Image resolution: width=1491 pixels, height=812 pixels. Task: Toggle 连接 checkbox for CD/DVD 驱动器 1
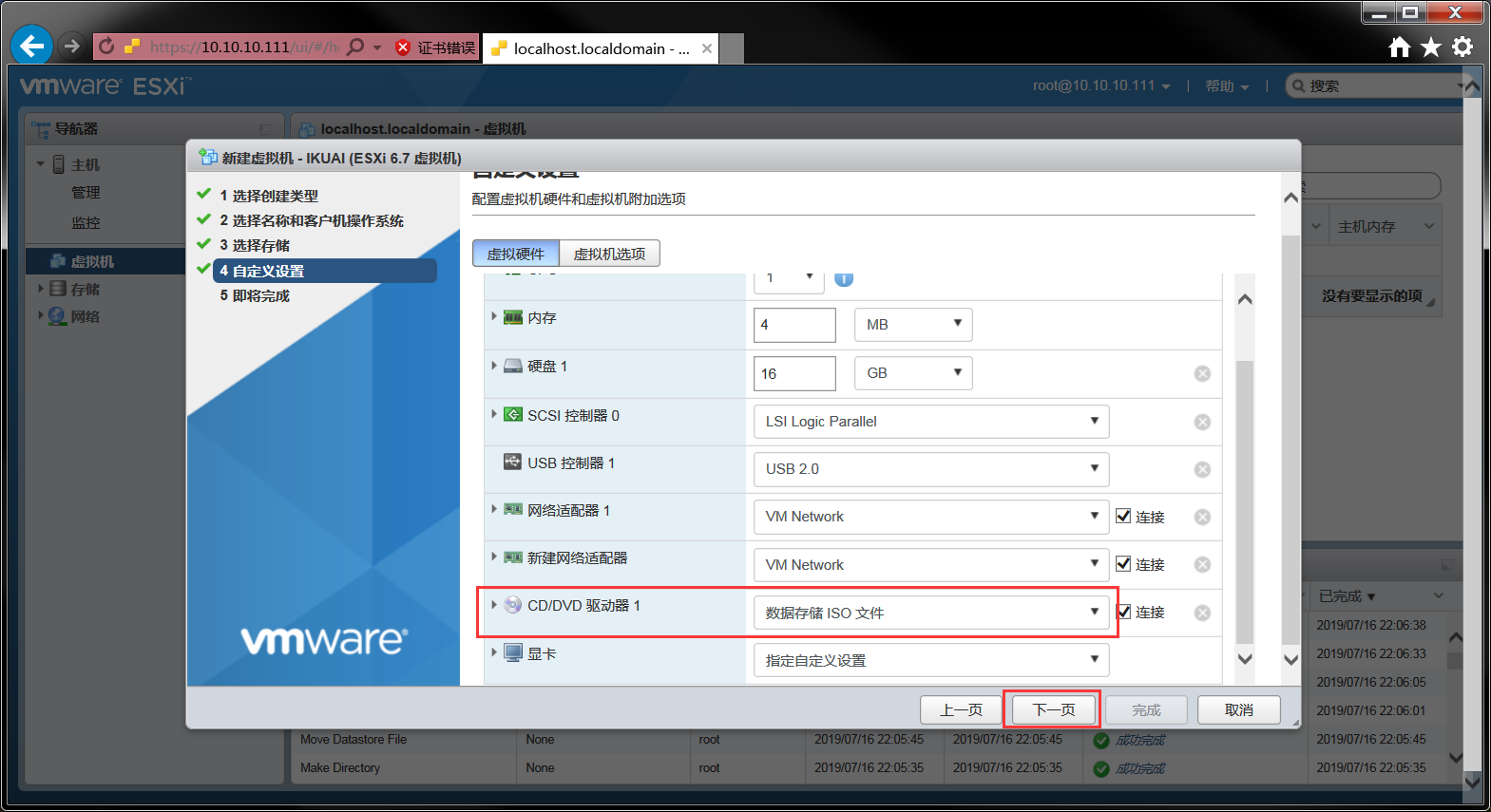coord(1123,612)
